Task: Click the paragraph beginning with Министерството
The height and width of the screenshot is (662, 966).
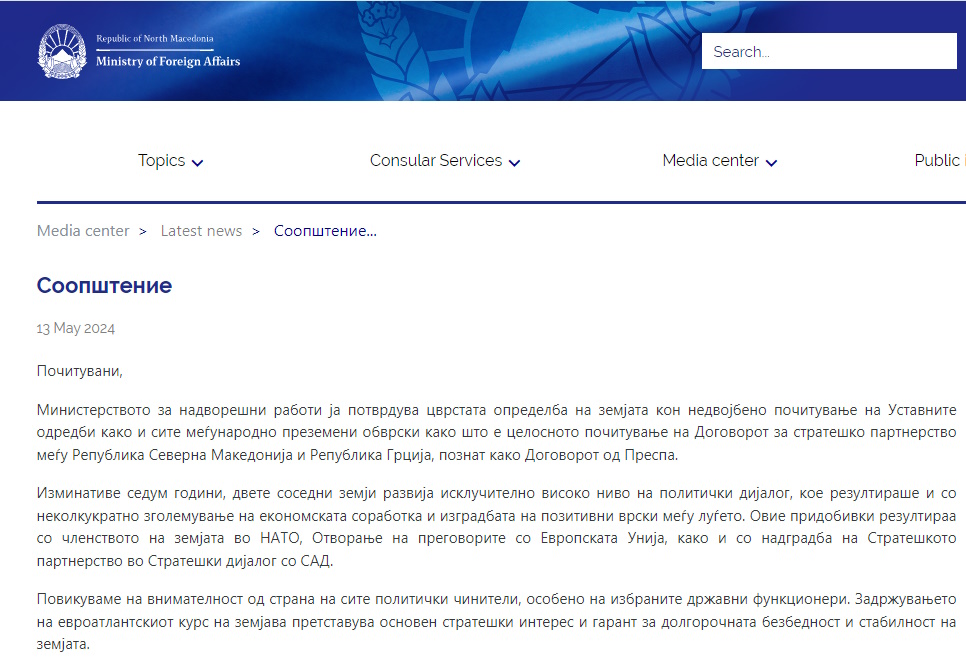Action: click(496, 432)
